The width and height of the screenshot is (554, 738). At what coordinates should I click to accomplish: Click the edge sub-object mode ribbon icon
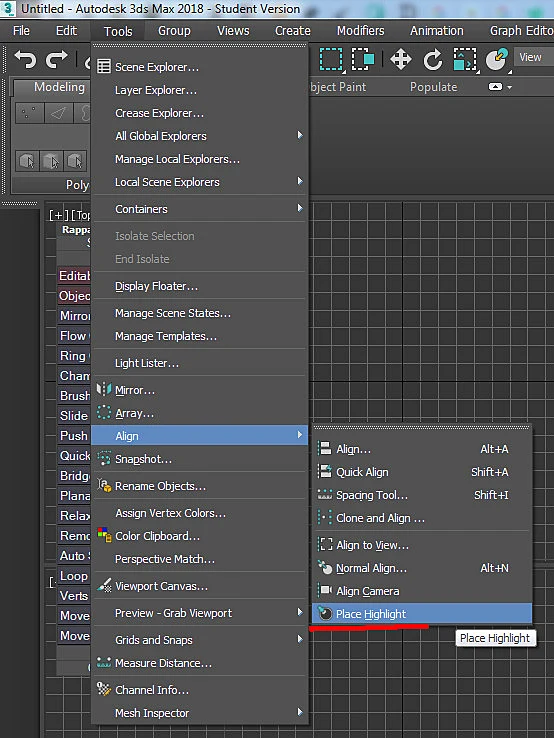[x=57, y=113]
